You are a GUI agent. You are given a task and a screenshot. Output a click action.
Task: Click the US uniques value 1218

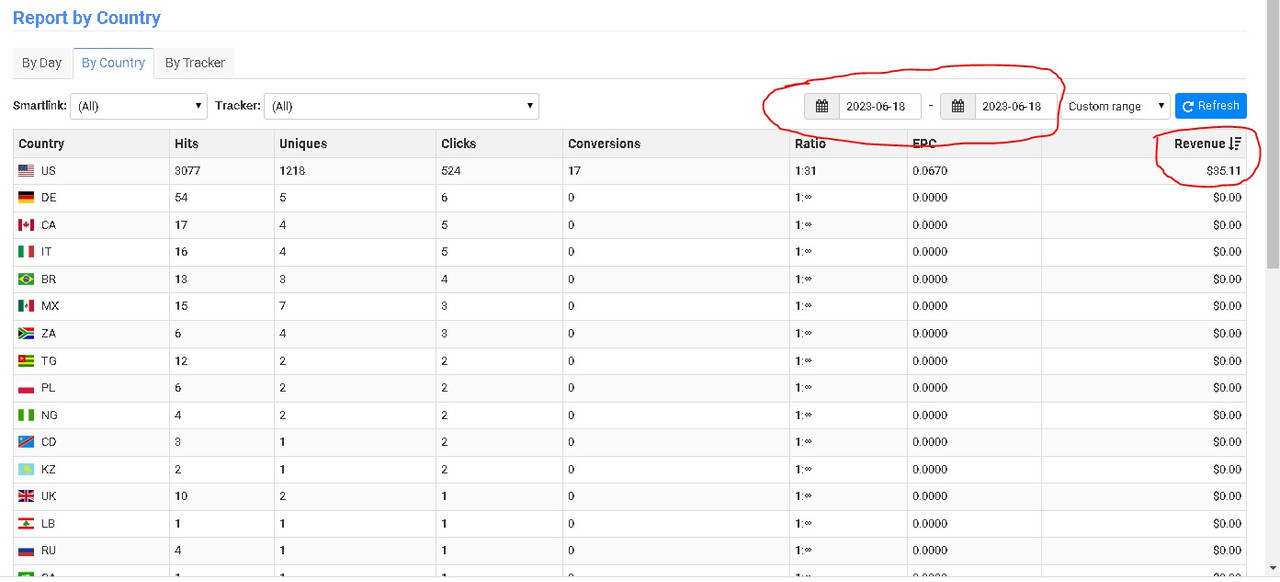point(292,171)
